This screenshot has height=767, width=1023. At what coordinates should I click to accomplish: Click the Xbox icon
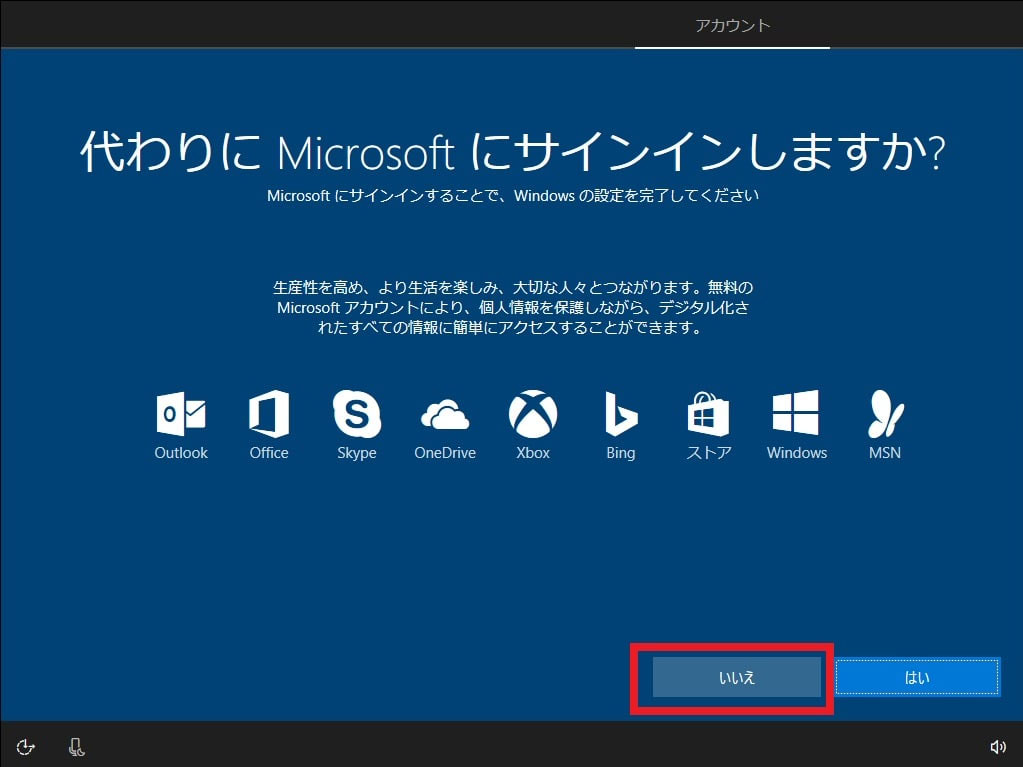(x=533, y=414)
